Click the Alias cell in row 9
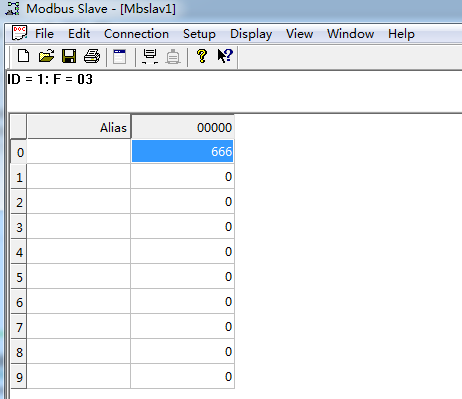Image resolution: width=462 pixels, height=399 pixels. 79,377
